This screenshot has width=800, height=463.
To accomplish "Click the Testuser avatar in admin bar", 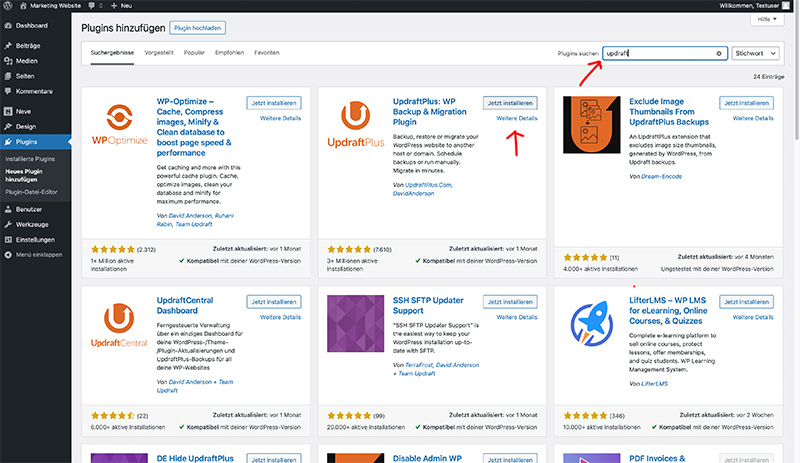I will 786,6.
